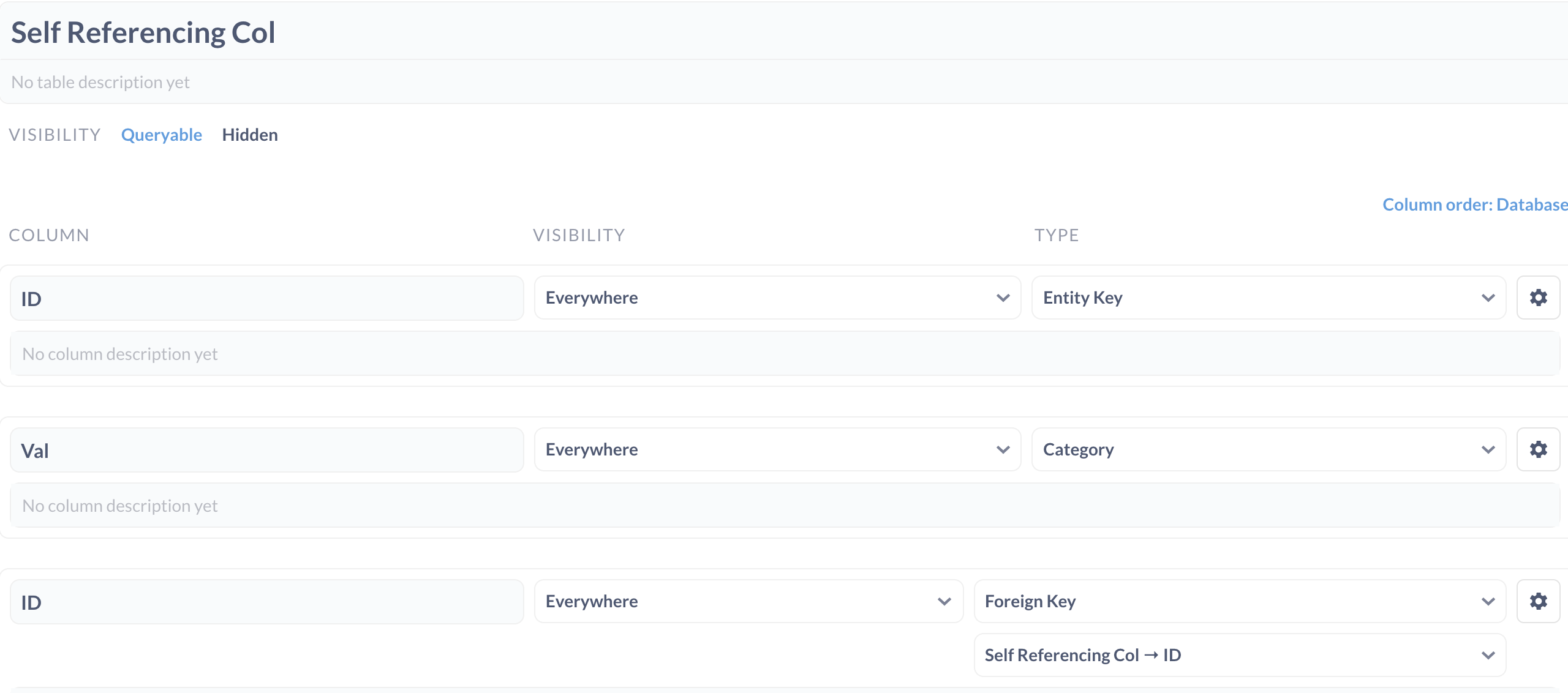Select the Queryable visibility option
Viewport: 1568px width, 693px height.
pos(162,135)
